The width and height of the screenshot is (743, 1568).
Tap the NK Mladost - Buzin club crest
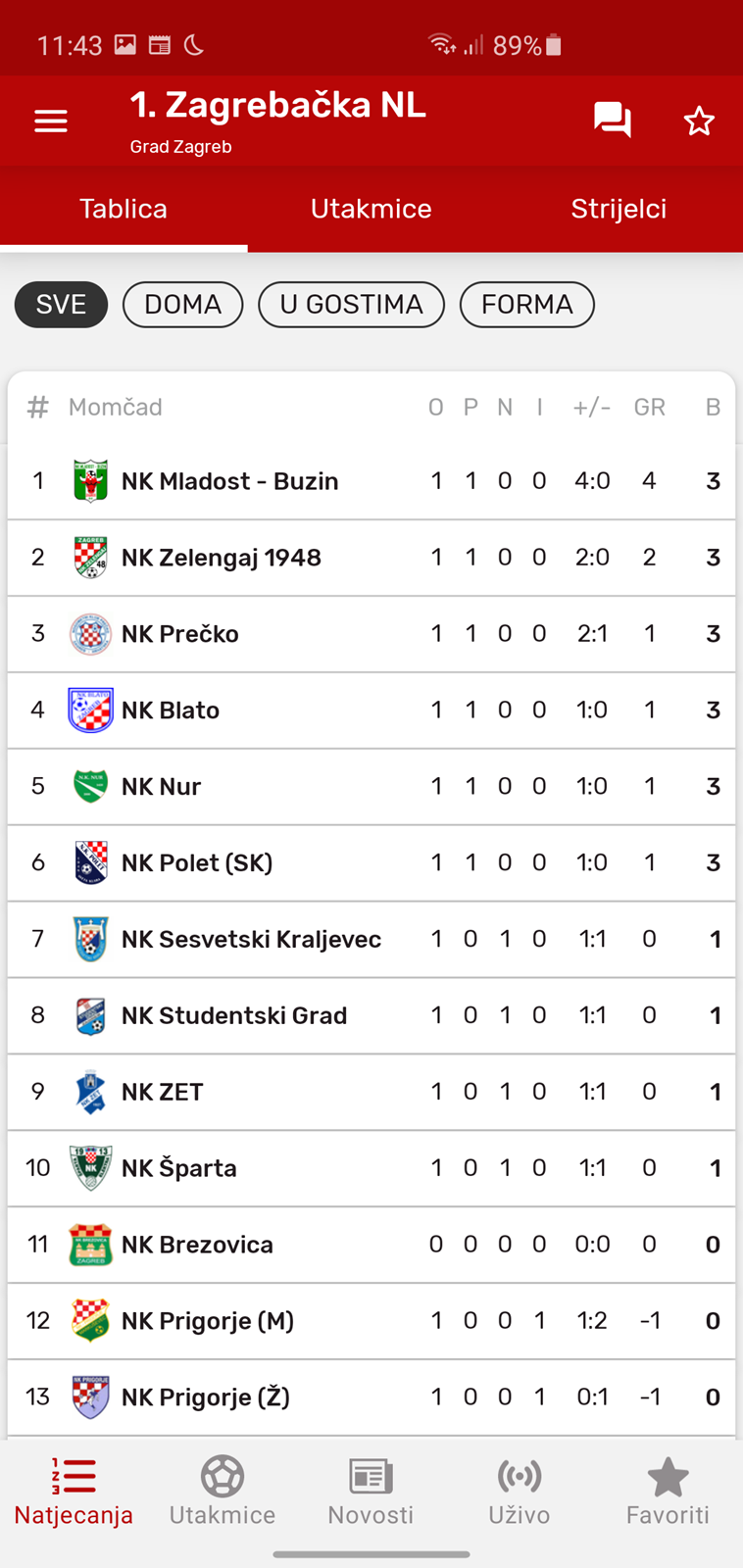coord(90,481)
